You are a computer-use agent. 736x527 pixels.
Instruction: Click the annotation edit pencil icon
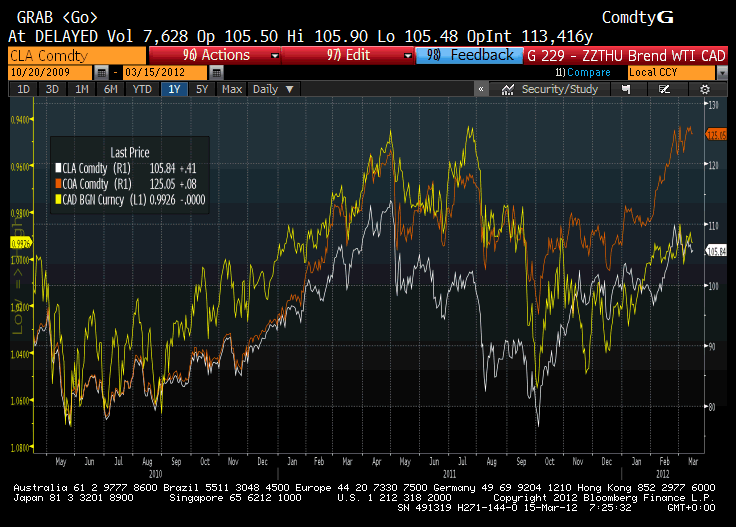[x=664, y=89]
